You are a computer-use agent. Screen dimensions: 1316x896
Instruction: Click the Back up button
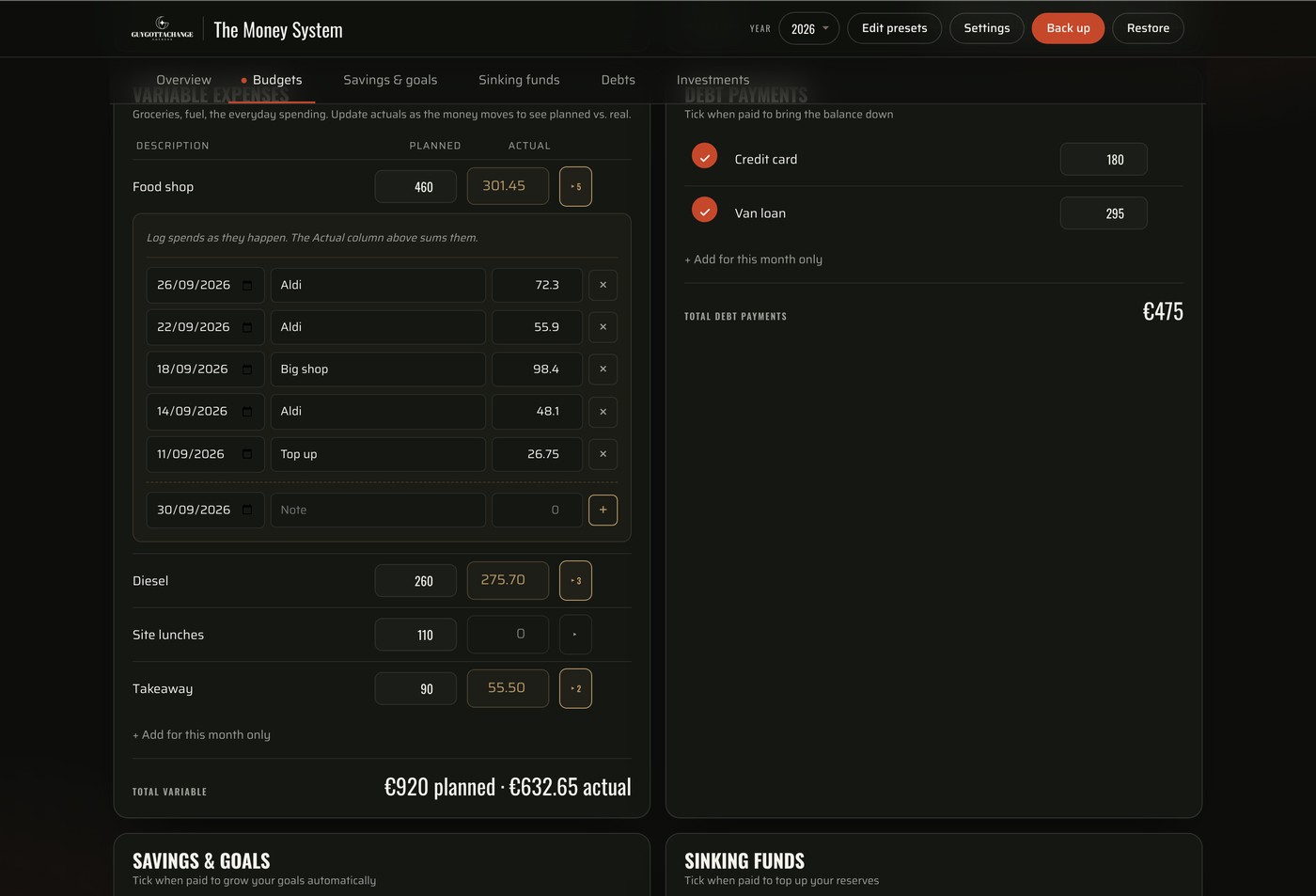pos(1068,28)
